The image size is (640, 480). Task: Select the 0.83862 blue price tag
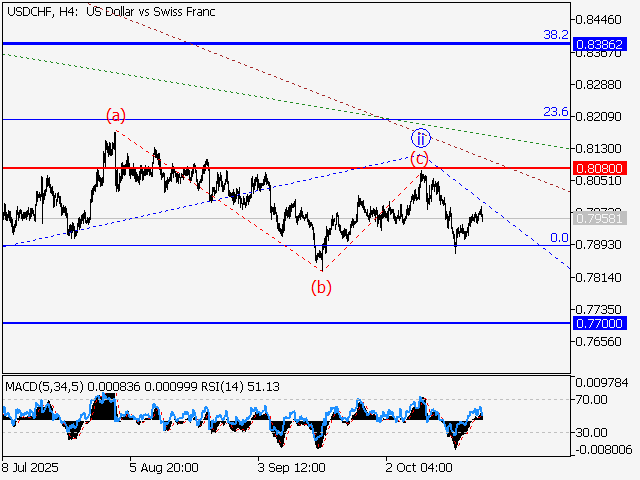coord(600,44)
